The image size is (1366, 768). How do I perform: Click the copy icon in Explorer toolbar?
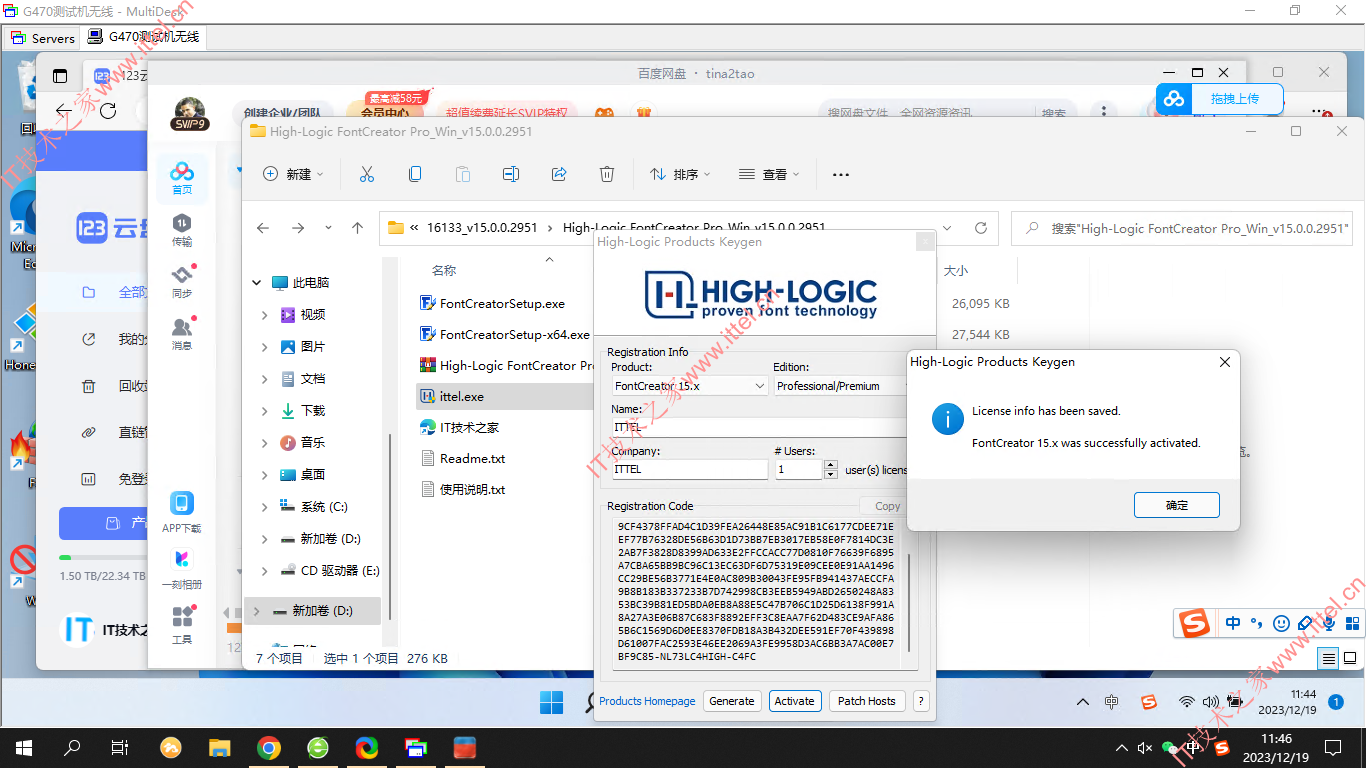(x=415, y=174)
